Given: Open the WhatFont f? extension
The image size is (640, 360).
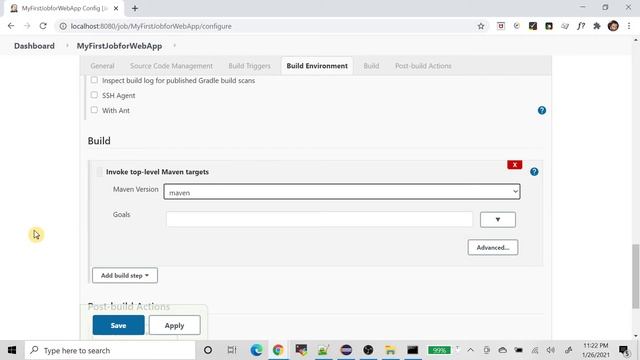Looking at the screenshot, I should coord(581,26).
